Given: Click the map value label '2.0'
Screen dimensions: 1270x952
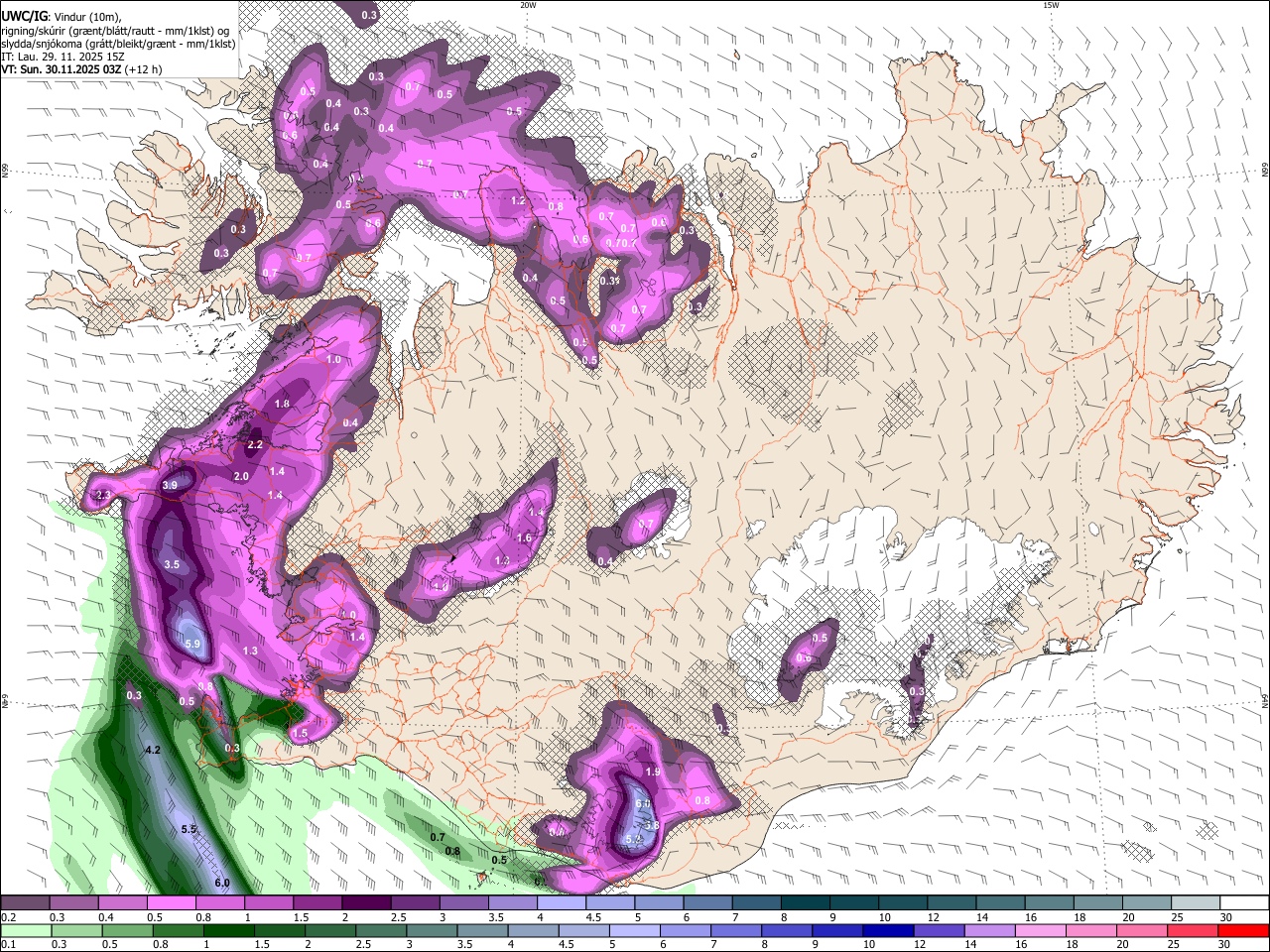Looking at the screenshot, I should (x=241, y=476).
